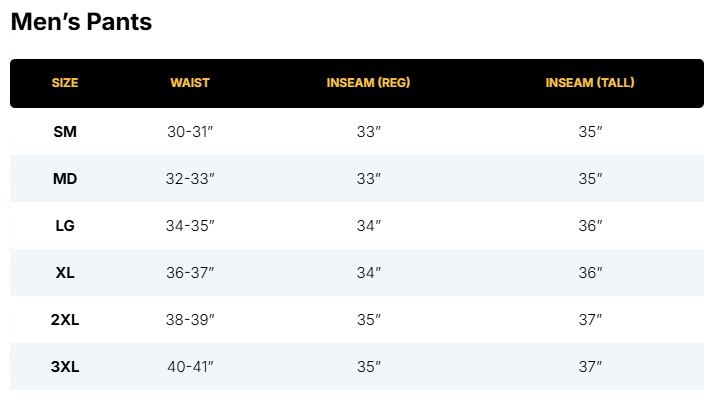Select the XL size row label

pyautogui.click(x=65, y=273)
